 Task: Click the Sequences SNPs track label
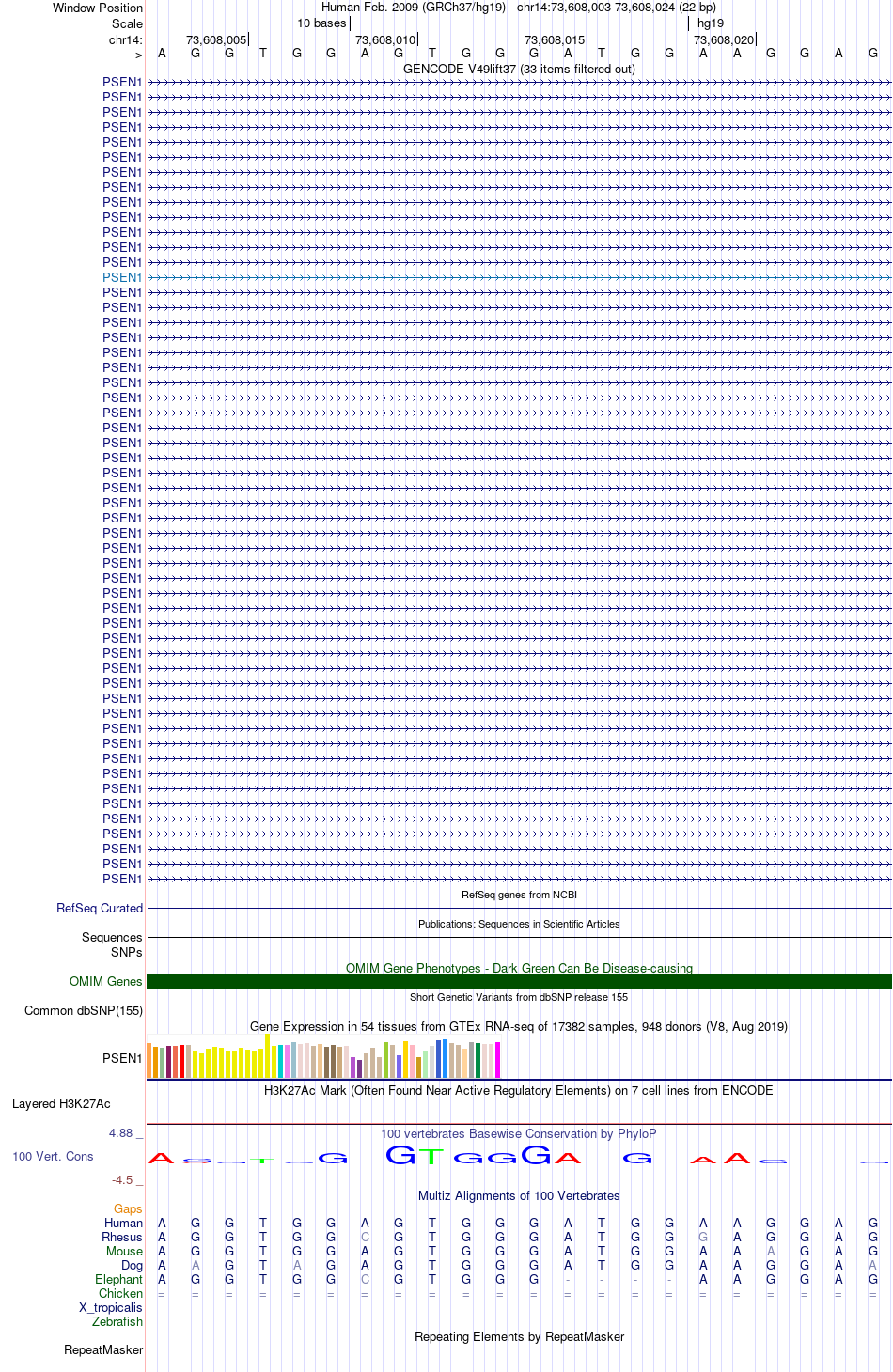click(x=112, y=944)
